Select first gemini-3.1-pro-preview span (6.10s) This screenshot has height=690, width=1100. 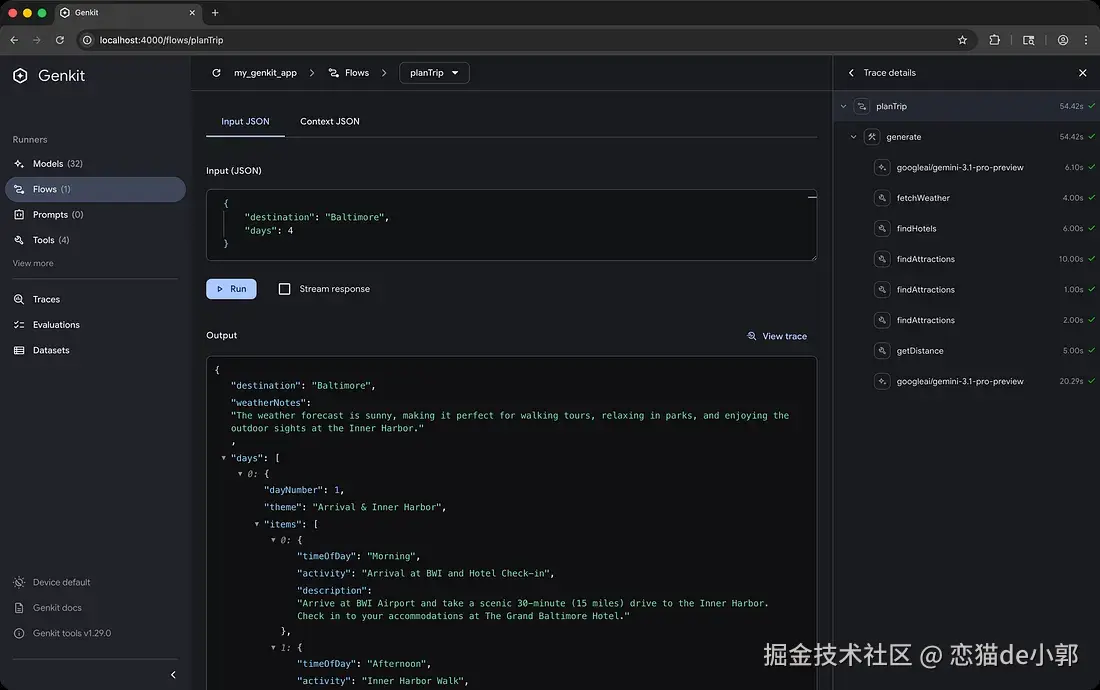(x=967, y=168)
